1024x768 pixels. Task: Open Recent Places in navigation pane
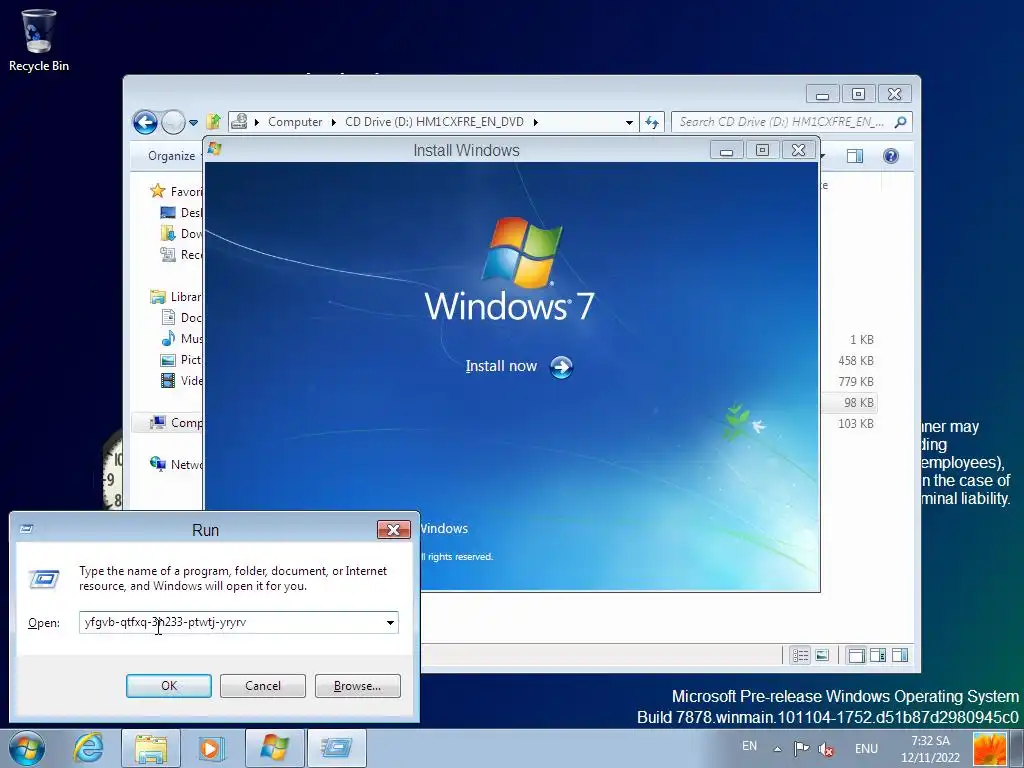[x=181, y=254]
